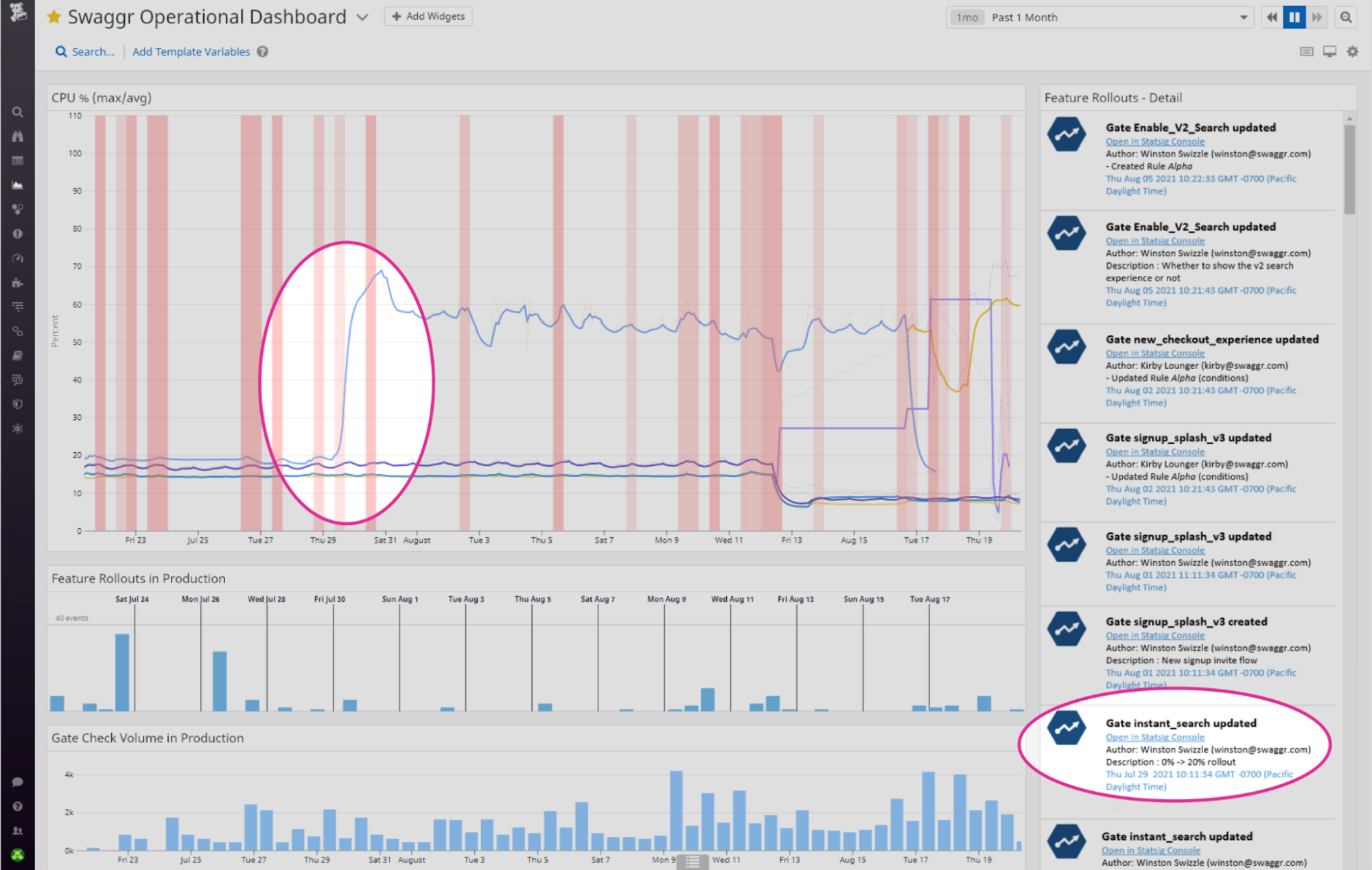
Task: Click Add Template Variables
Action: point(191,51)
